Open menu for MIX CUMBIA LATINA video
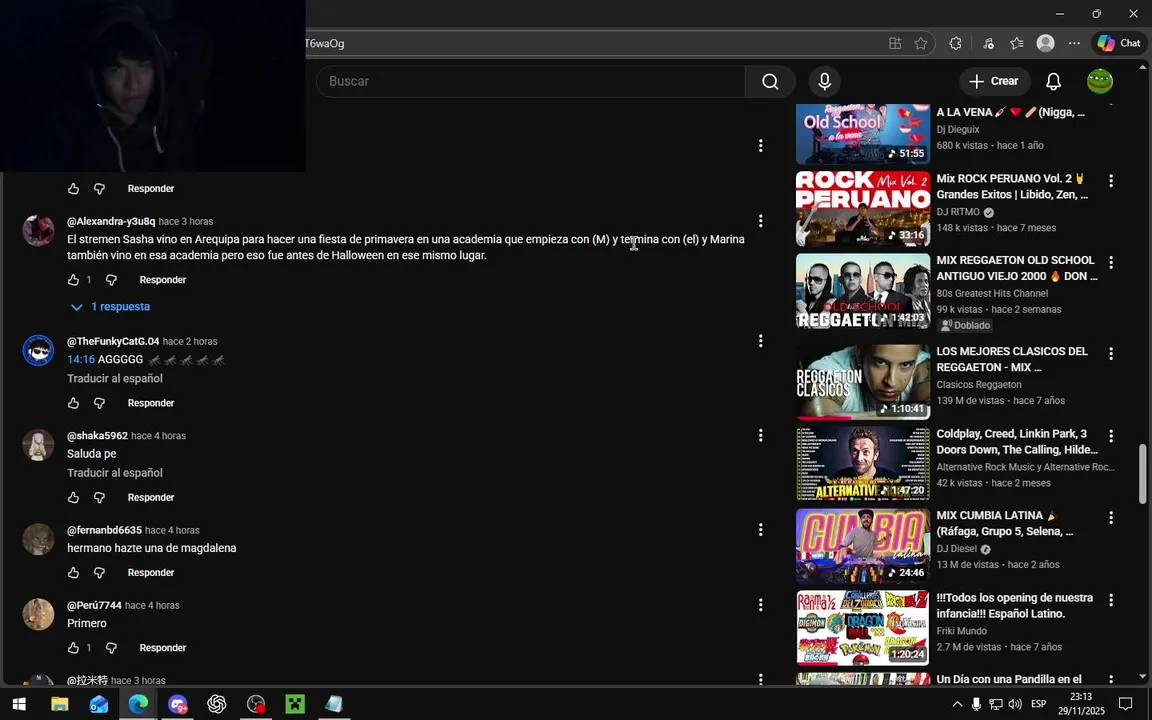 (1111, 518)
